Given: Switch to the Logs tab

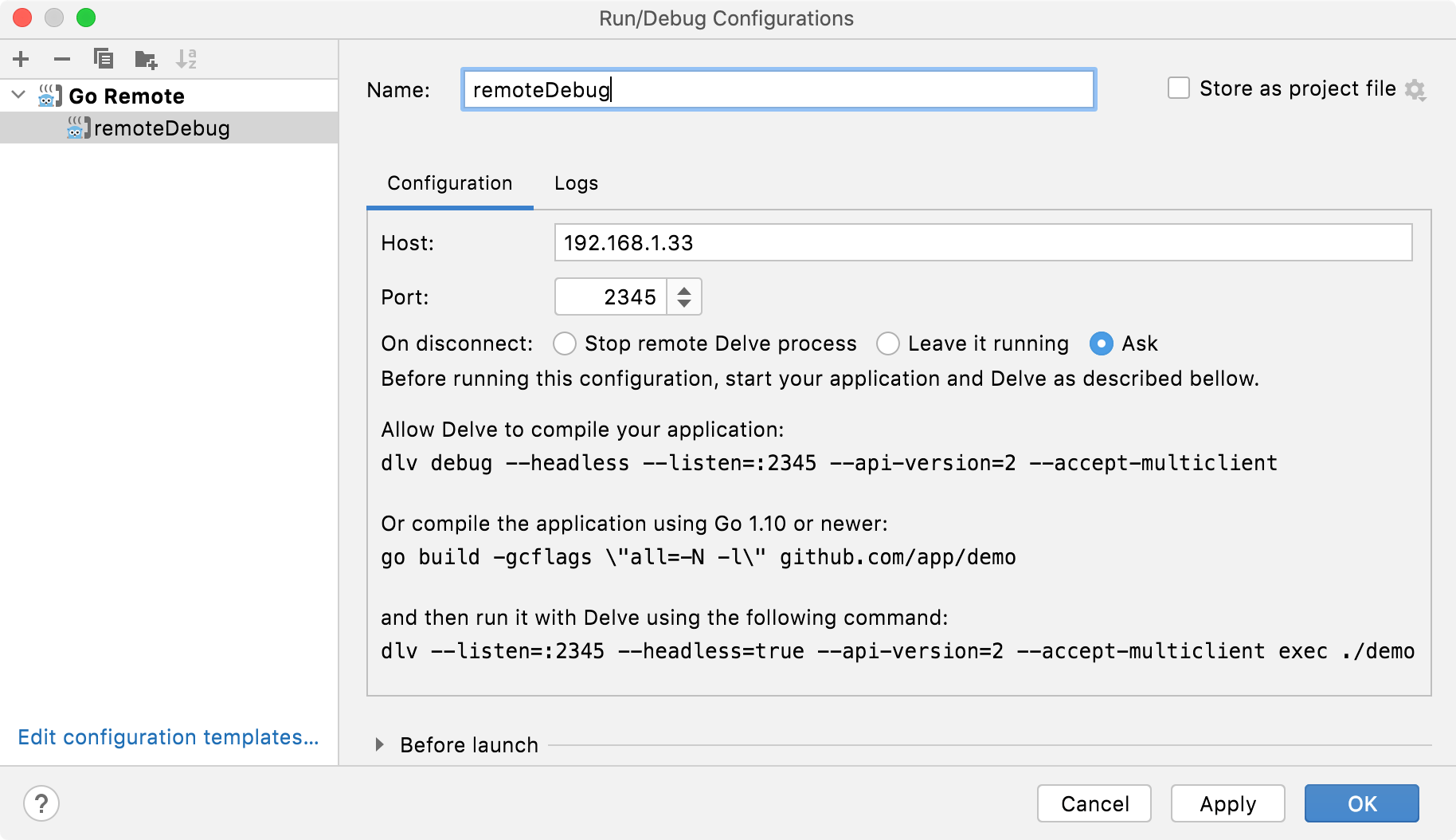Looking at the screenshot, I should pyautogui.click(x=576, y=183).
